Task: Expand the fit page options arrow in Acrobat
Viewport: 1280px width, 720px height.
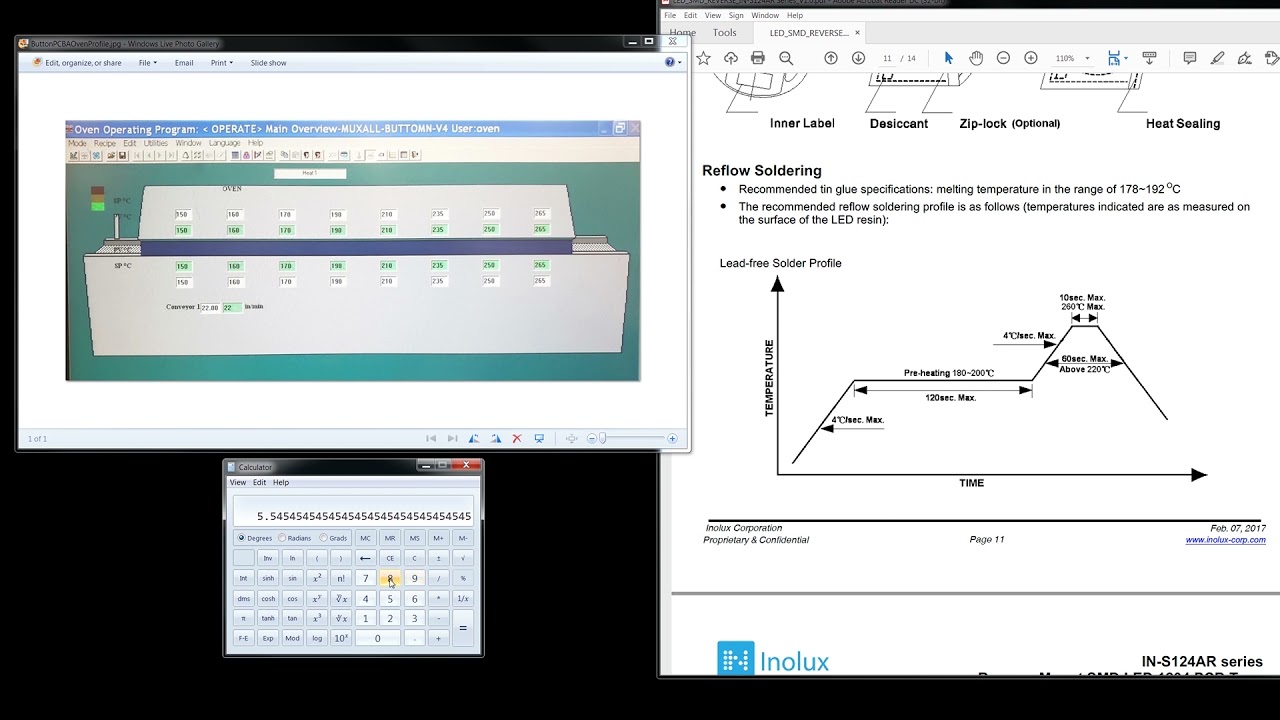Action: [1126, 58]
